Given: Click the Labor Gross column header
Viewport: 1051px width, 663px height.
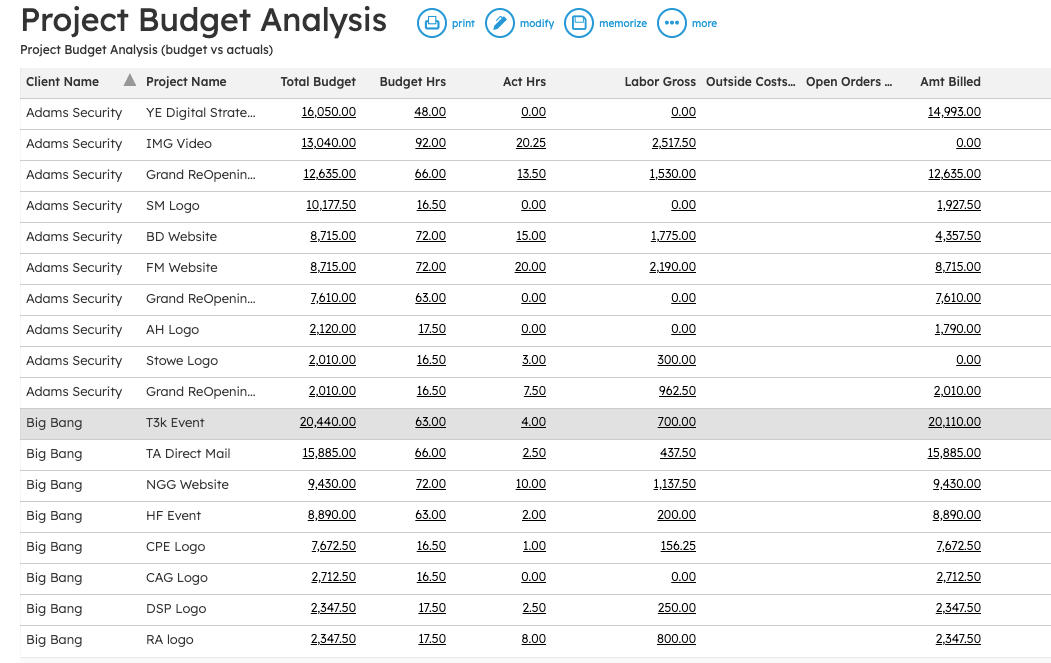Looking at the screenshot, I should click(659, 82).
